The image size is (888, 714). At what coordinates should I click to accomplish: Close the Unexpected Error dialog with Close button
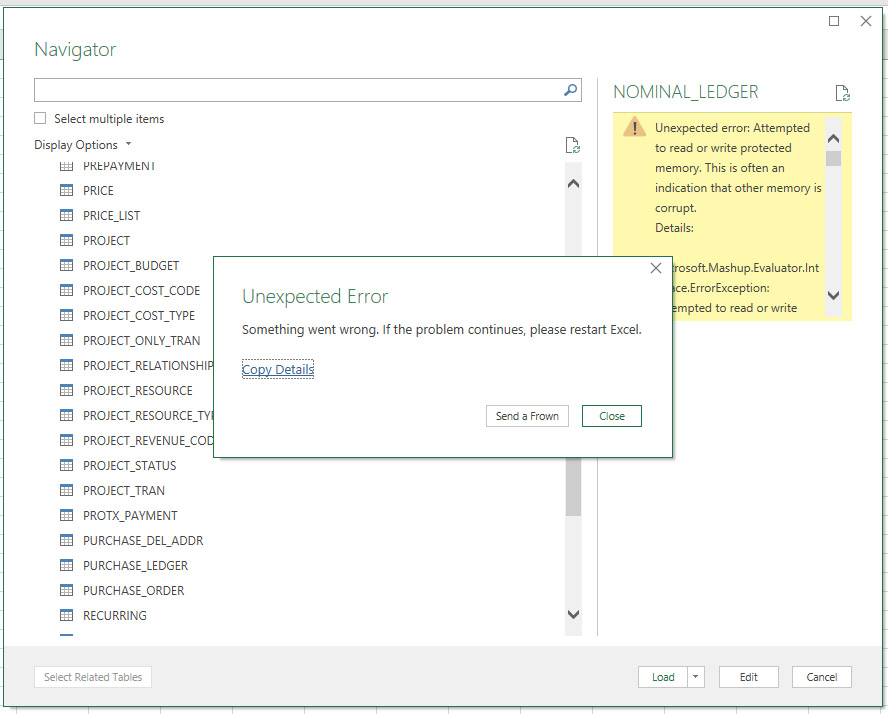612,416
